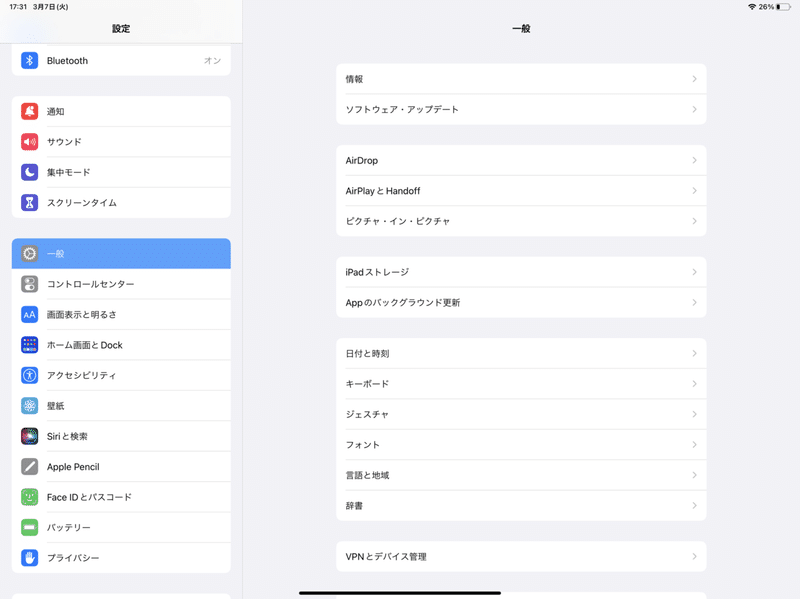Screen dimensions: 800x599
Task: Tap the アクセシビリティ label text
Action: pyautogui.click(x=81, y=376)
